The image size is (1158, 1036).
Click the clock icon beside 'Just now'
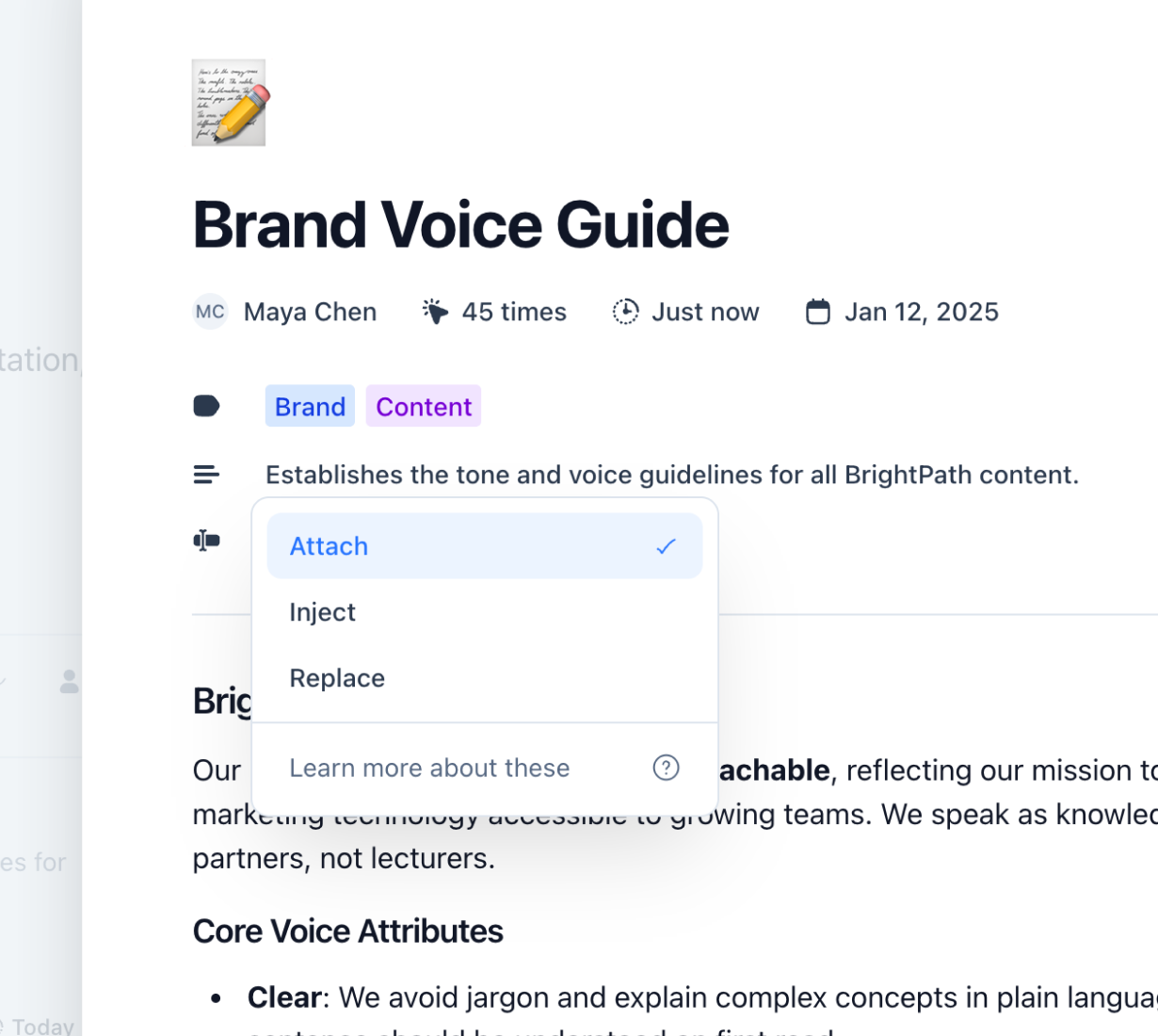point(624,311)
